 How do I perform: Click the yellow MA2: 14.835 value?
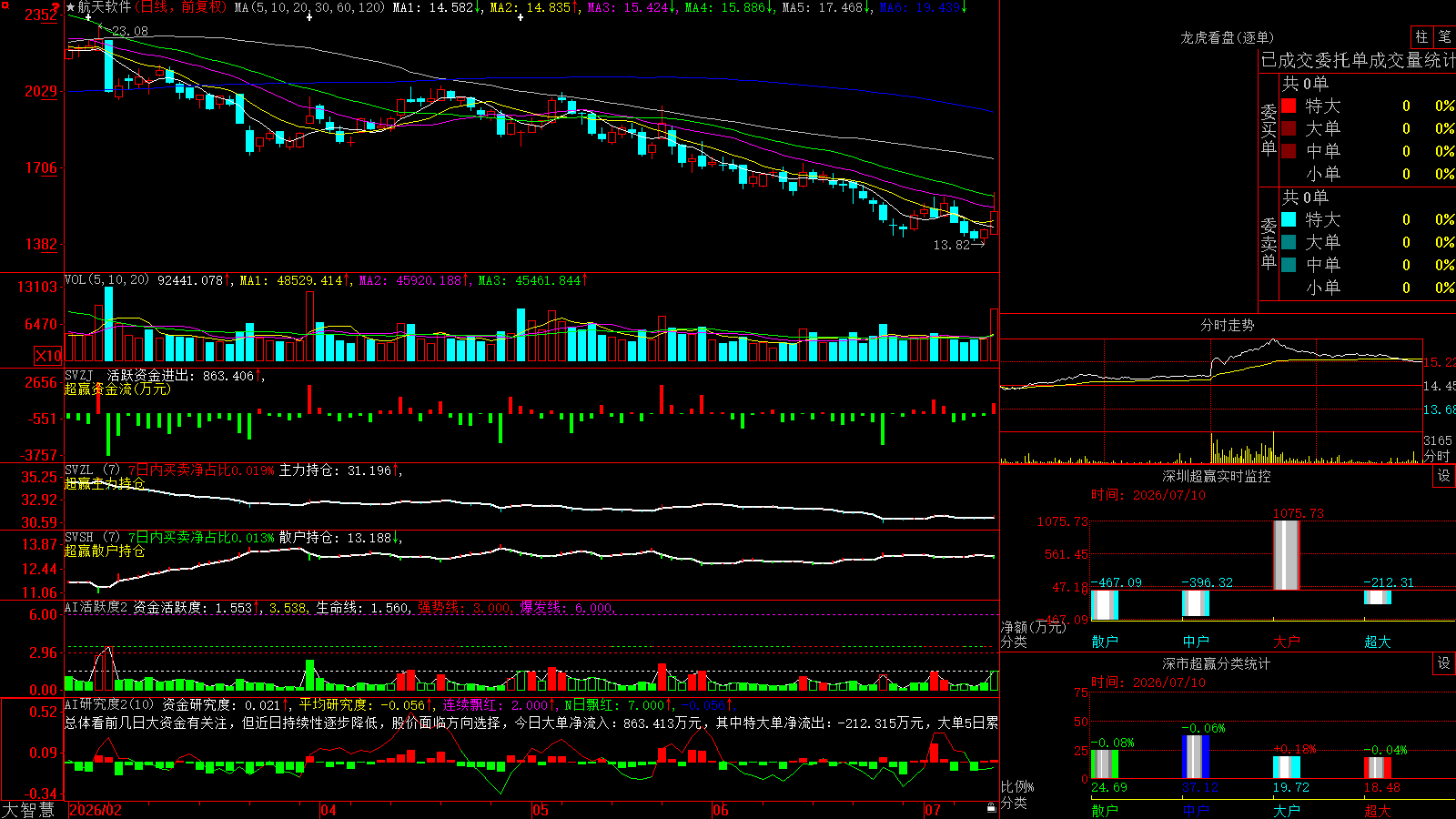(533, 7)
